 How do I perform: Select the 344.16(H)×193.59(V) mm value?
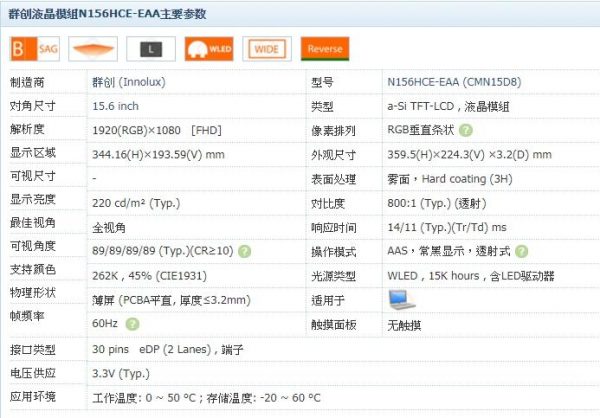click(158, 155)
